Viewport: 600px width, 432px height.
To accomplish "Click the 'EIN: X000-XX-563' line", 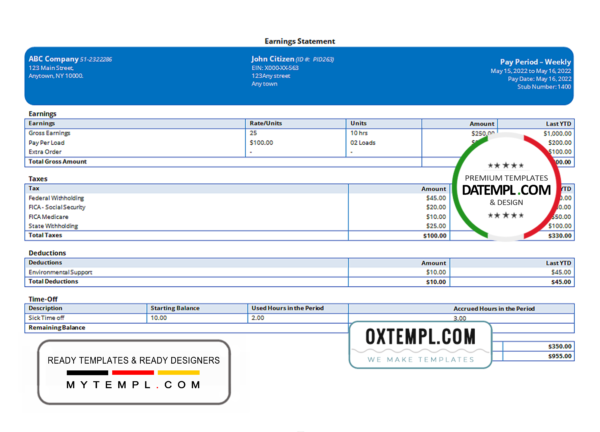I will coord(275,68).
